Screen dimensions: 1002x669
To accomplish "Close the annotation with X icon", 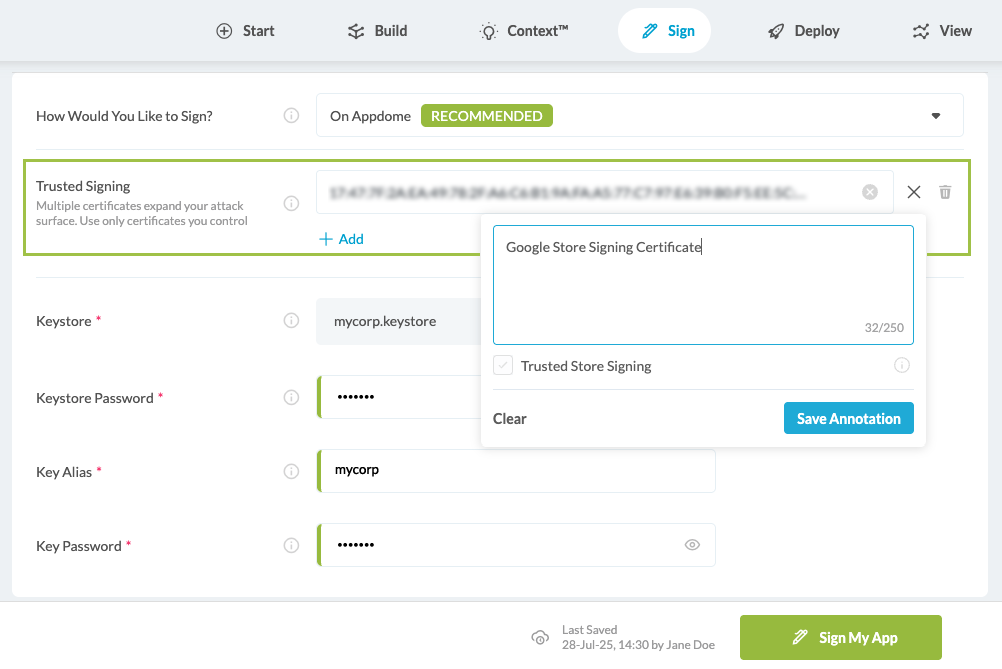I will coord(914,192).
